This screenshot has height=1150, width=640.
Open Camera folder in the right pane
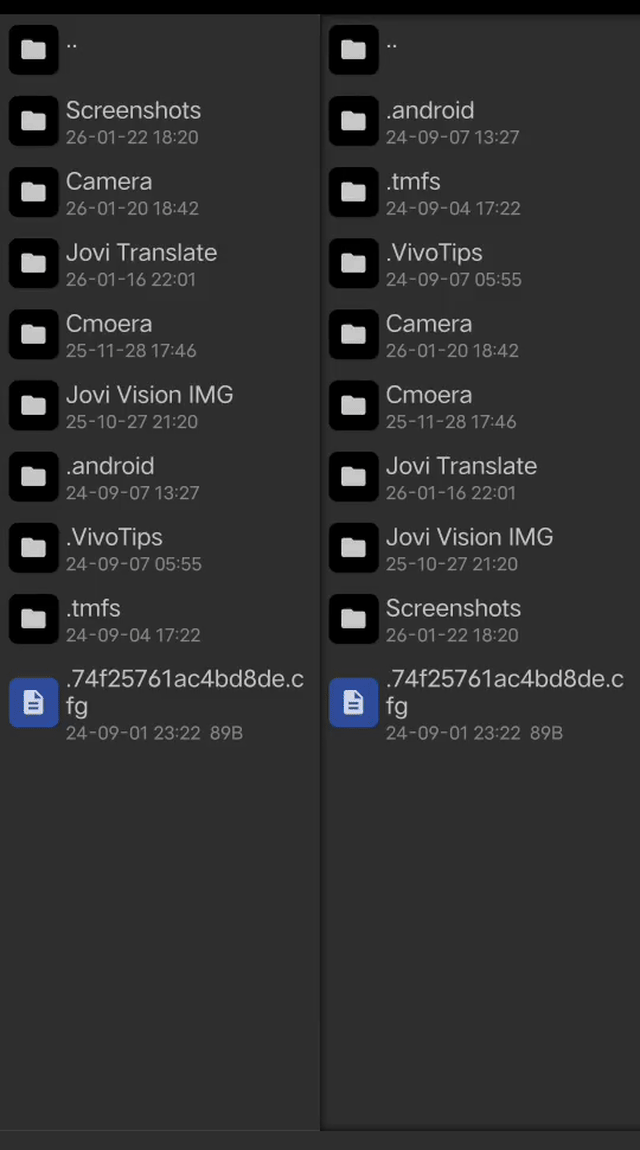(x=480, y=334)
